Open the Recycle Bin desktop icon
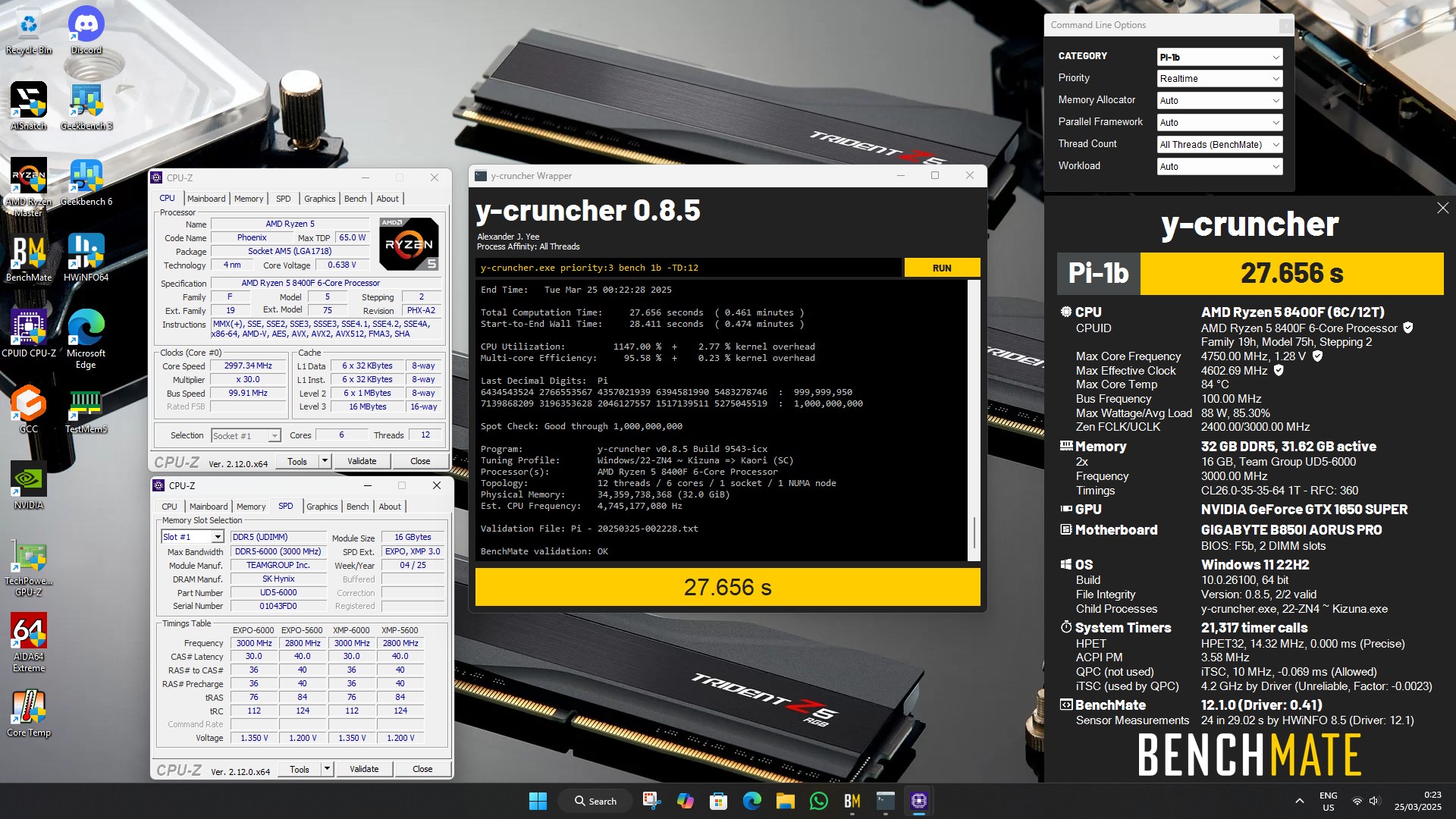The image size is (1456, 819). click(x=29, y=32)
